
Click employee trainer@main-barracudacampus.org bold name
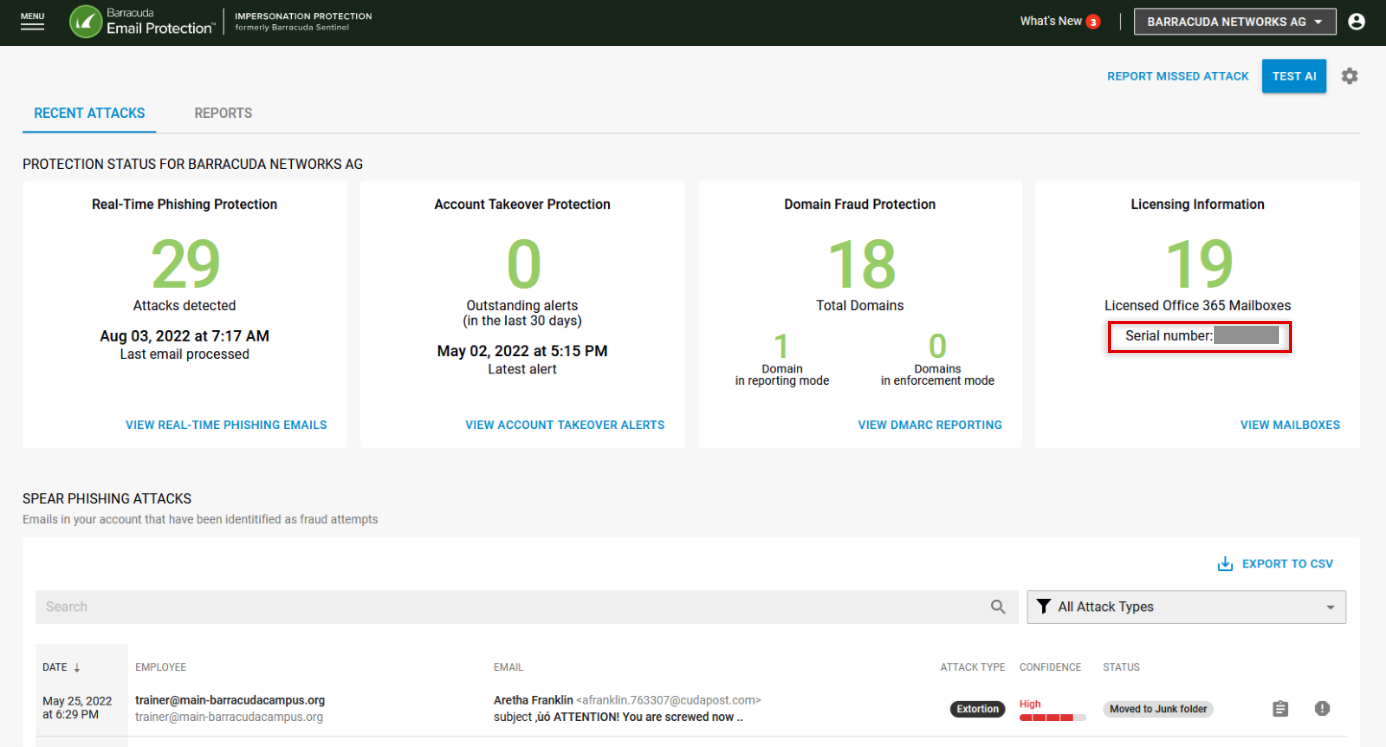[230, 700]
